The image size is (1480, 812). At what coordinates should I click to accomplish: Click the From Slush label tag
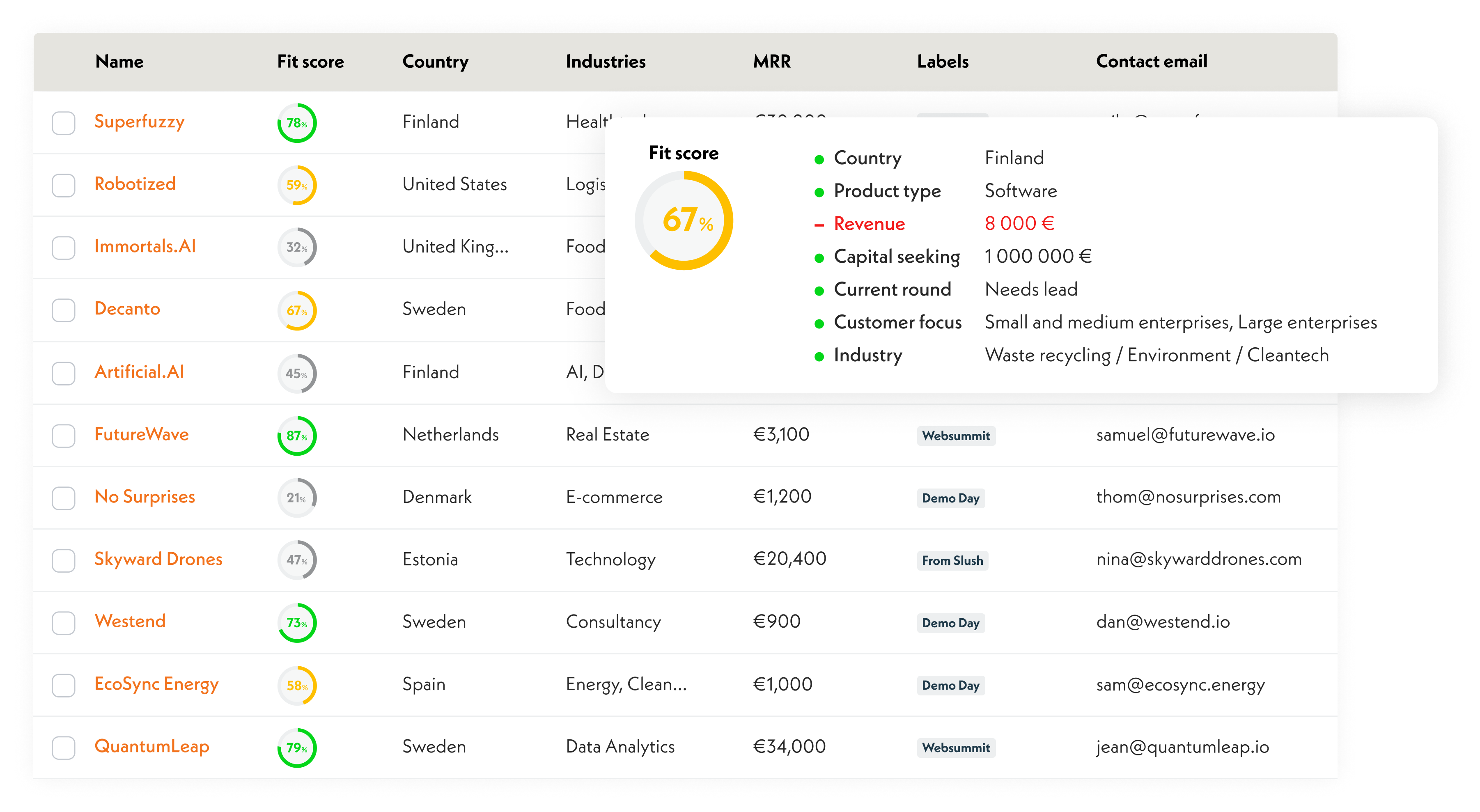click(x=952, y=560)
